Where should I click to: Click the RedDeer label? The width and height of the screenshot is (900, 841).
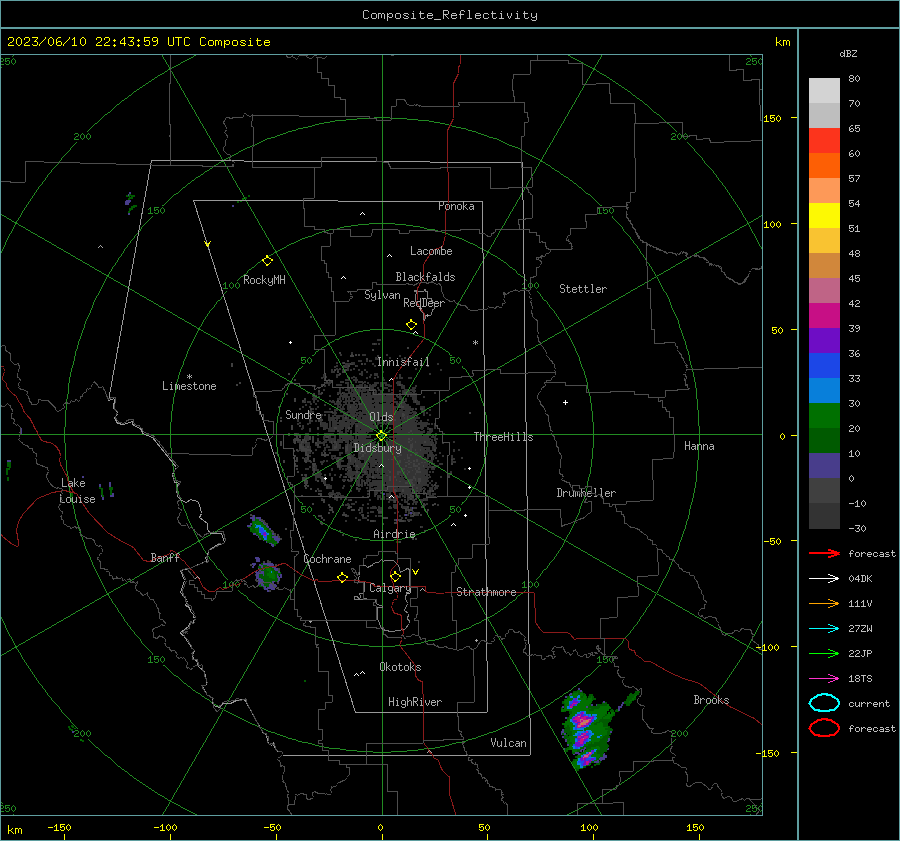pos(424,303)
